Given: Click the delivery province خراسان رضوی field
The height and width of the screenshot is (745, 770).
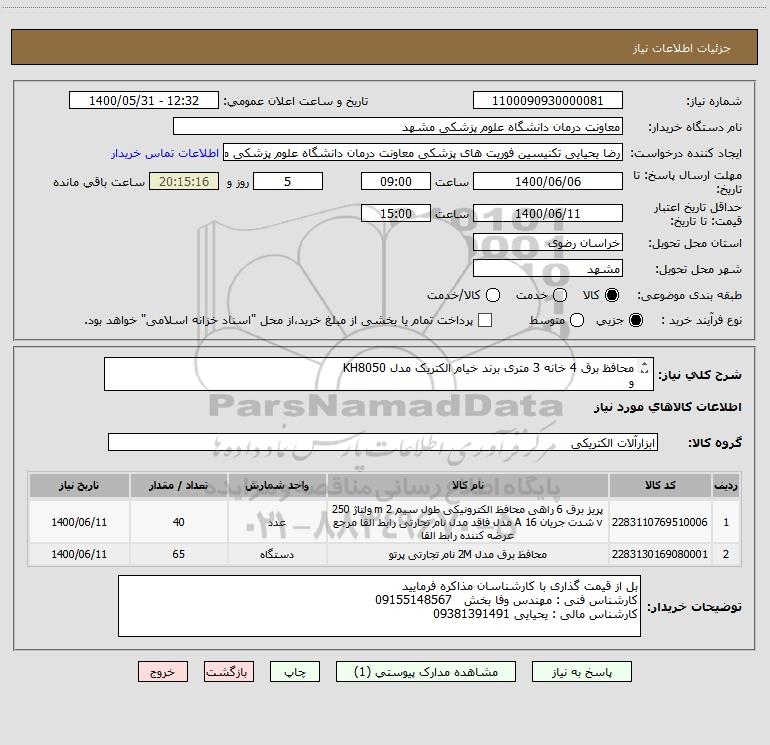Looking at the screenshot, I should (548, 243).
